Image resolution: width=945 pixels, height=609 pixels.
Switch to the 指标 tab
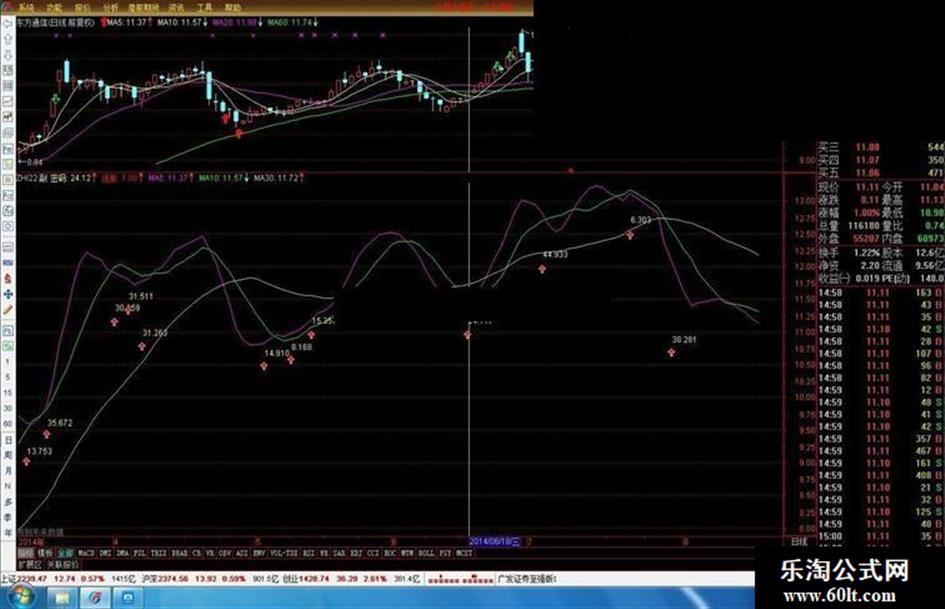point(26,553)
